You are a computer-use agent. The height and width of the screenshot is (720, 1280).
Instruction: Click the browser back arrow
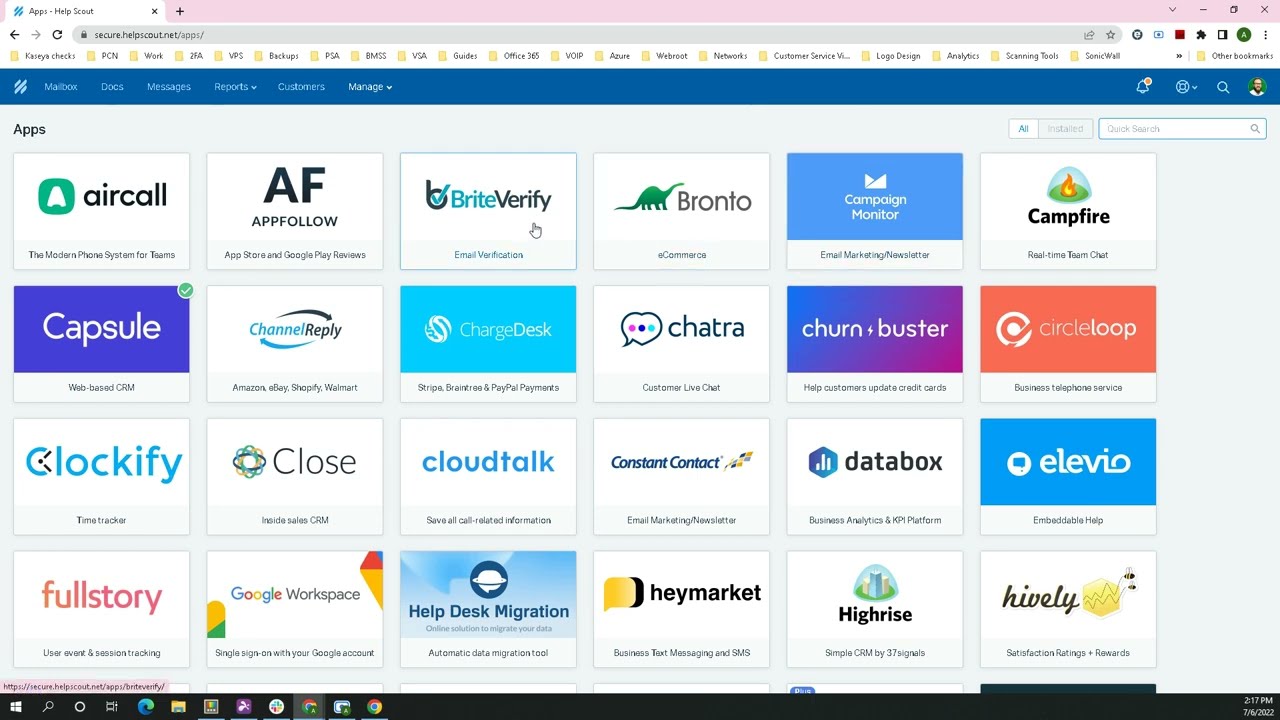14,35
